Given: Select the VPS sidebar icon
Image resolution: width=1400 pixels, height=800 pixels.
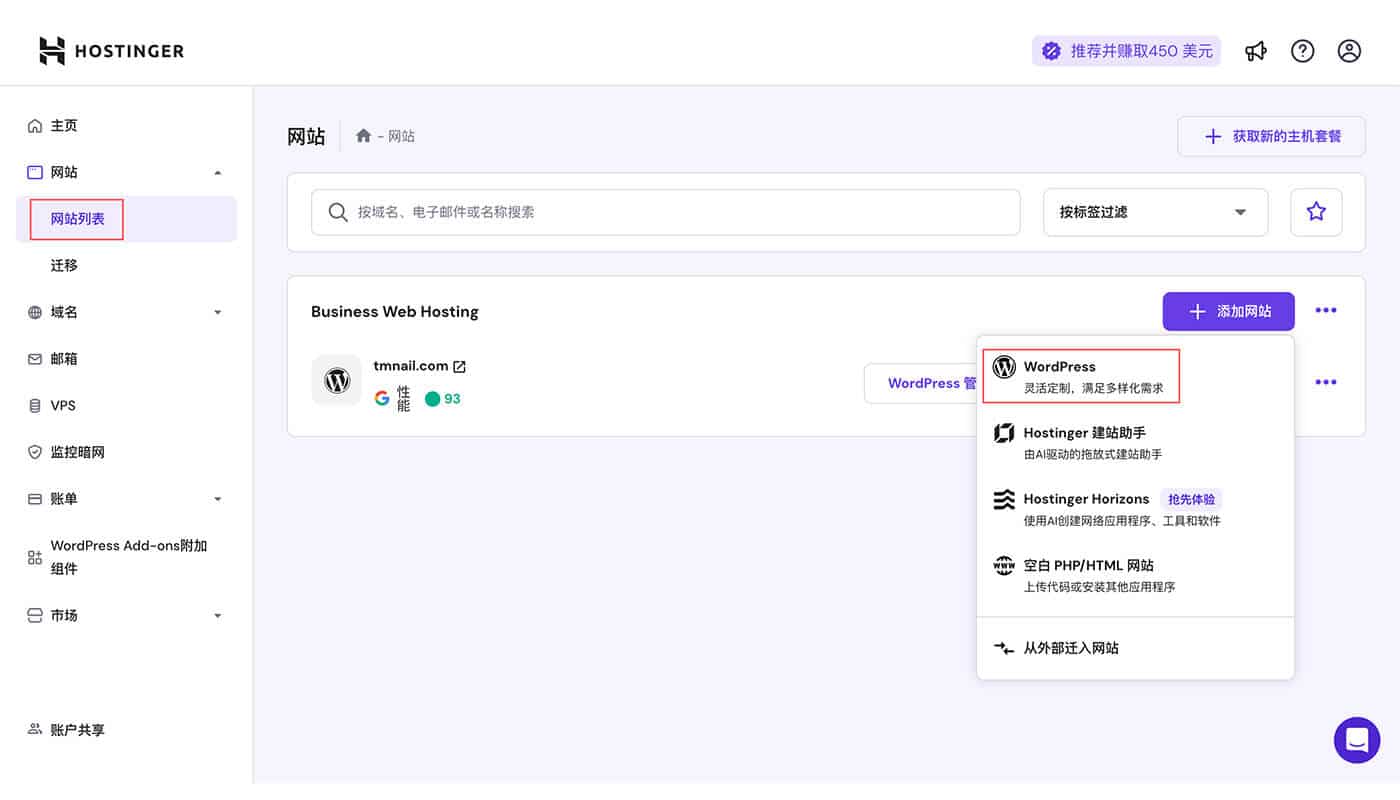Looking at the screenshot, I should (x=36, y=405).
